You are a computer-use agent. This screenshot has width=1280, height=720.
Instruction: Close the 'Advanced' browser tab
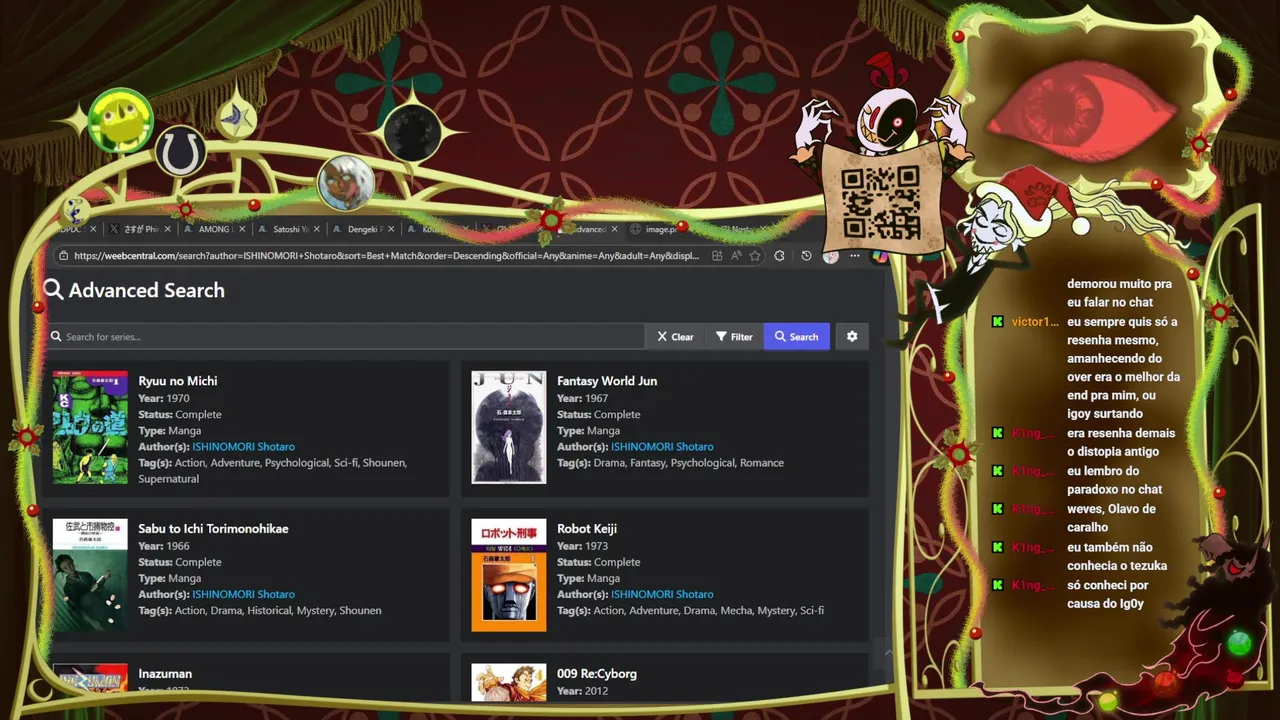614,229
